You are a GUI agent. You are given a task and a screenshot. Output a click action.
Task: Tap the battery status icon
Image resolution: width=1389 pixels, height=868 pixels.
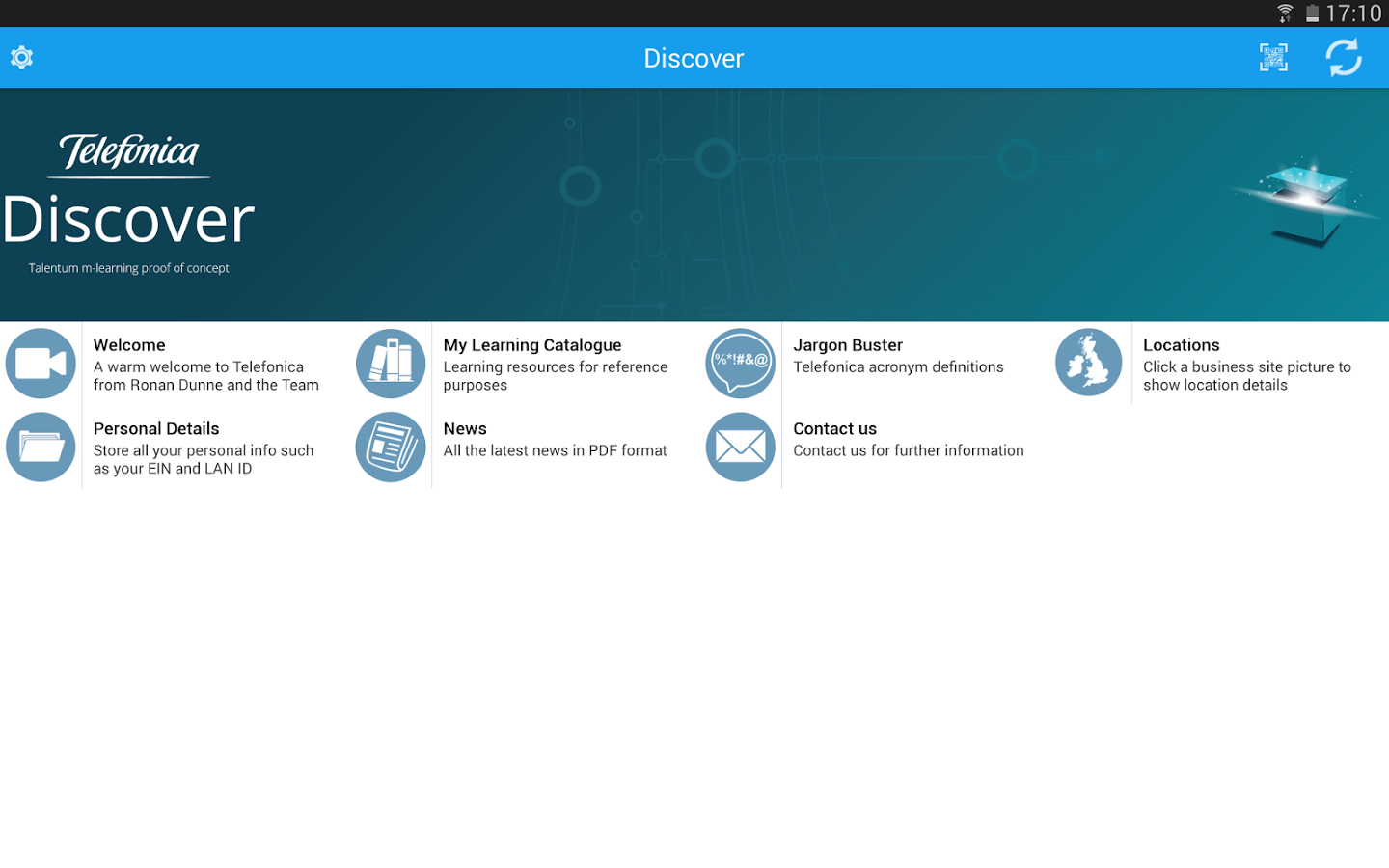pos(1312,14)
